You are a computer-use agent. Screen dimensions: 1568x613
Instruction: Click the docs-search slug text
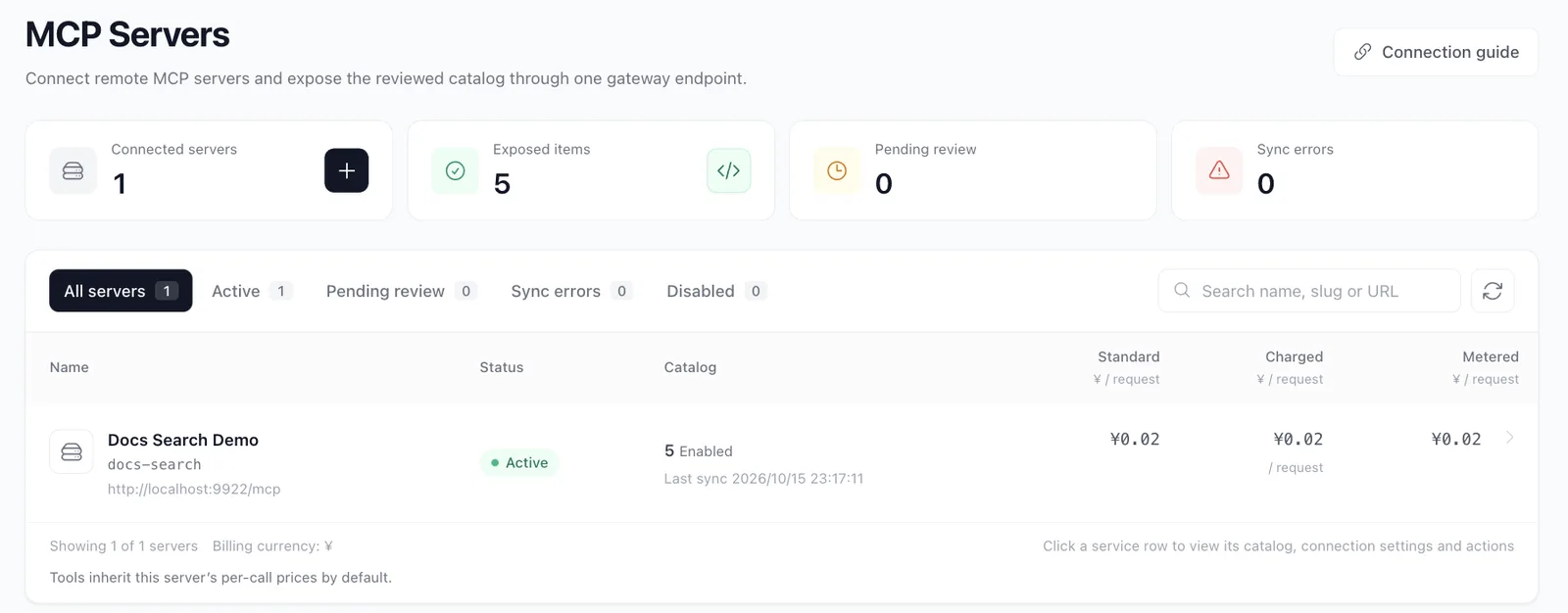point(155,464)
